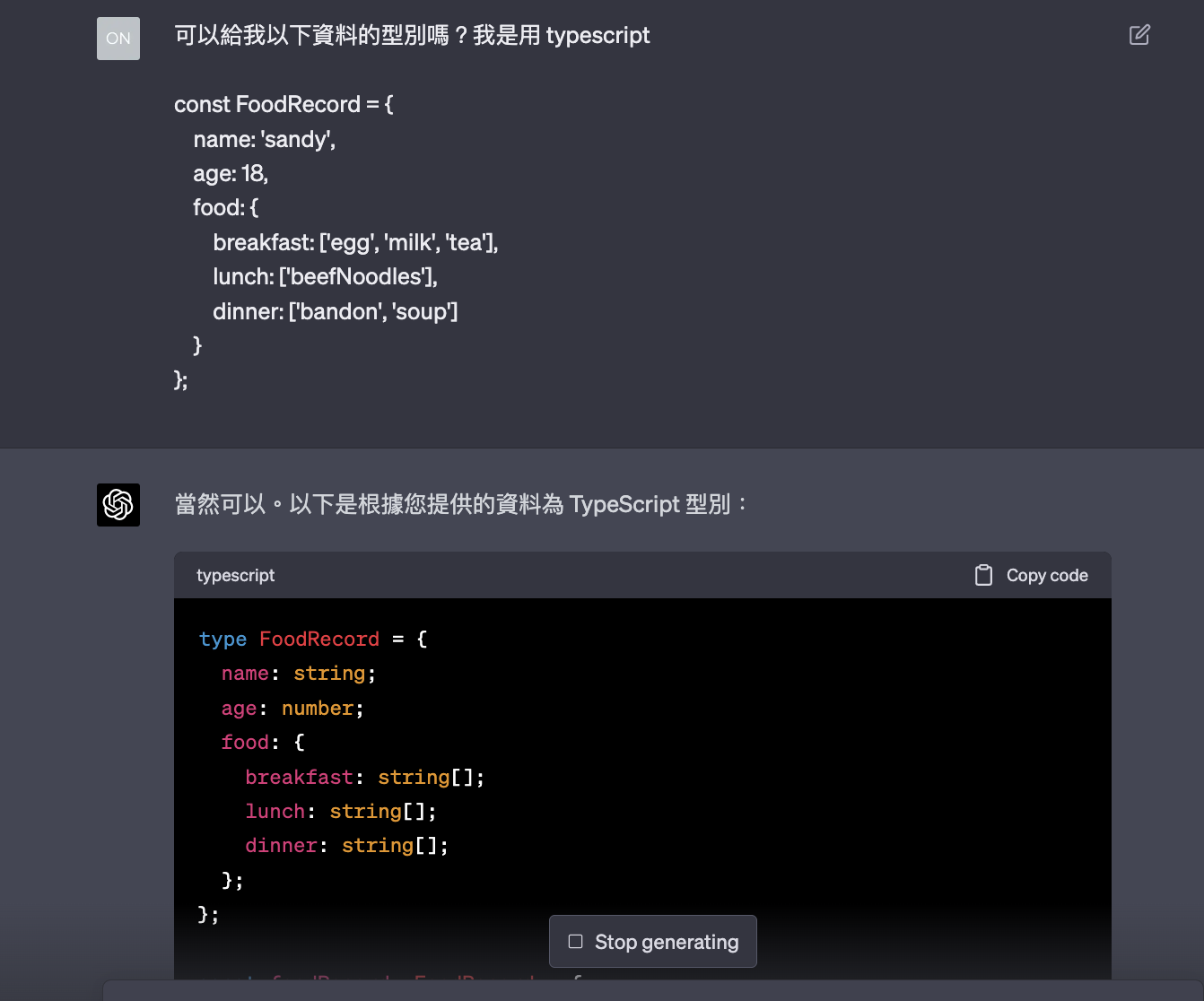Click the 'dinner: string[];' code line
Screen dimensions: 1204x1001
coord(346,846)
